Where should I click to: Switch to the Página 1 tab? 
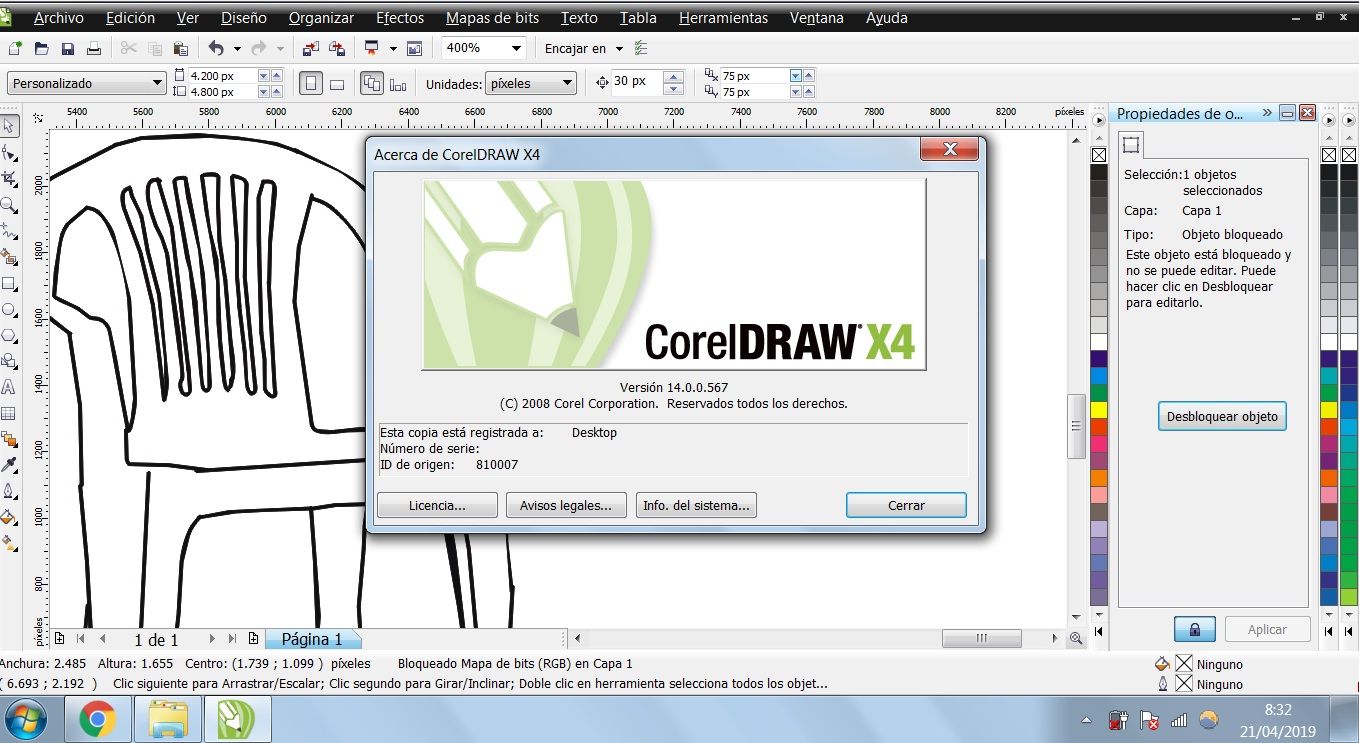click(x=311, y=639)
